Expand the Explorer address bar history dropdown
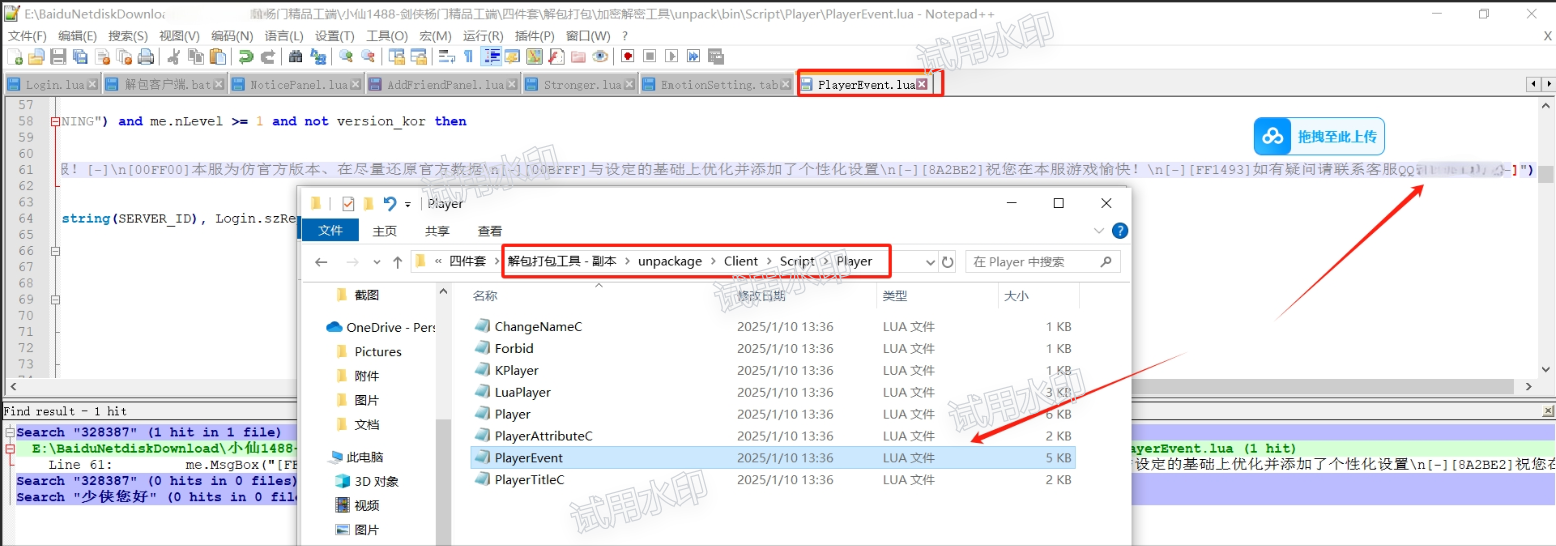Viewport: 1556px width, 546px height. coord(926,262)
